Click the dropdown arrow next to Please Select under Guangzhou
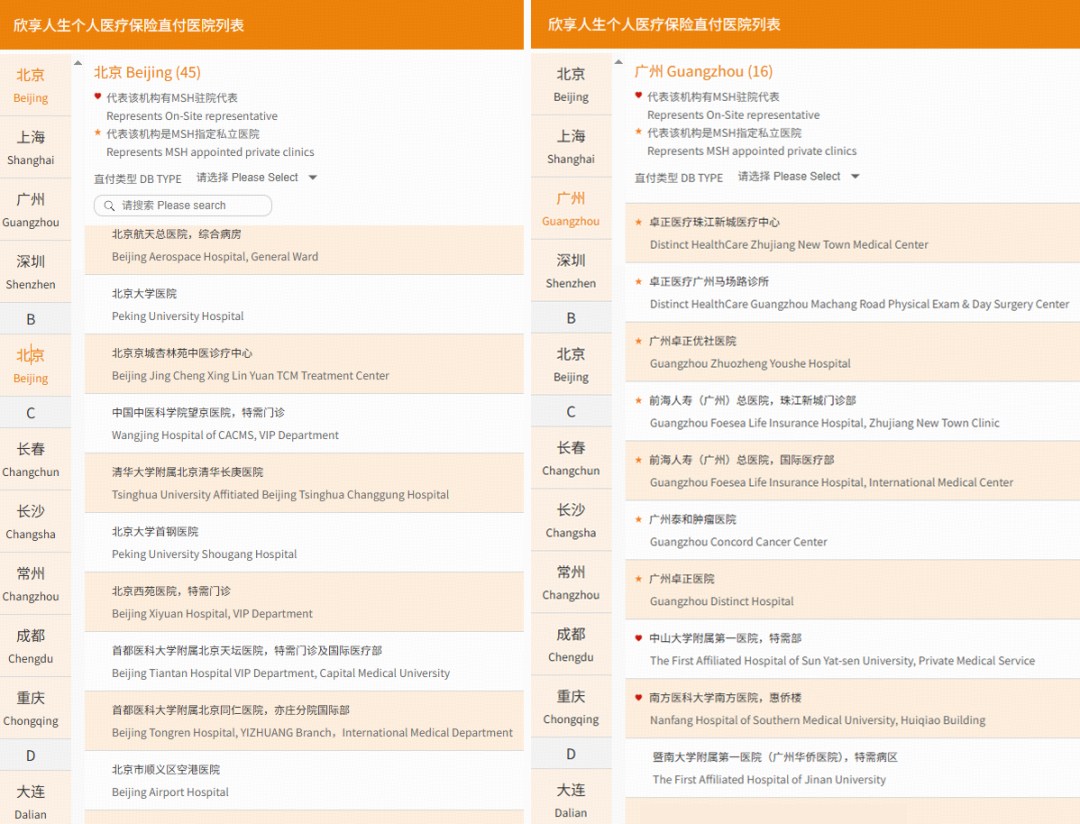Screen dimensions: 1080x824 855,177
